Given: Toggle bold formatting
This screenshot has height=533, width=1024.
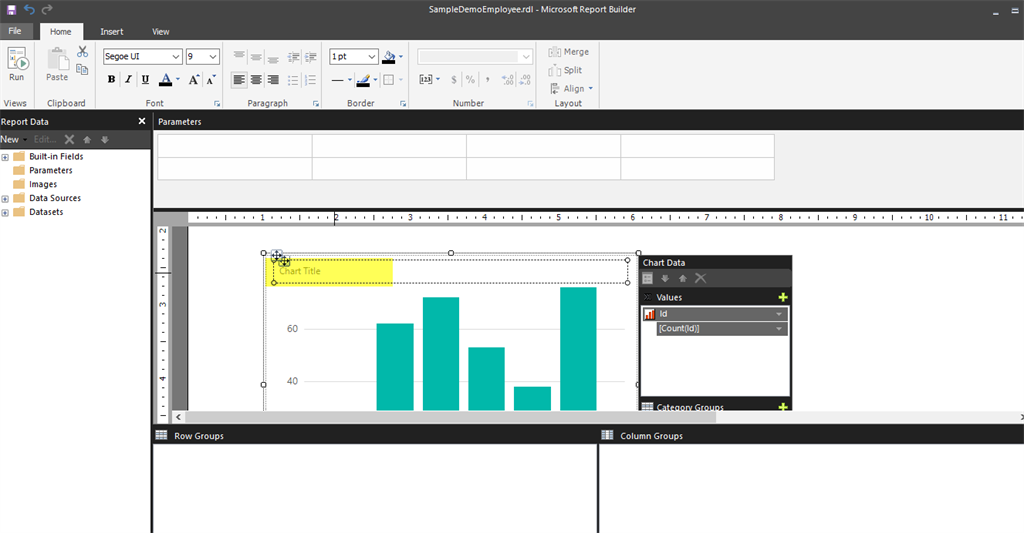Looking at the screenshot, I should tap(111, 80).
